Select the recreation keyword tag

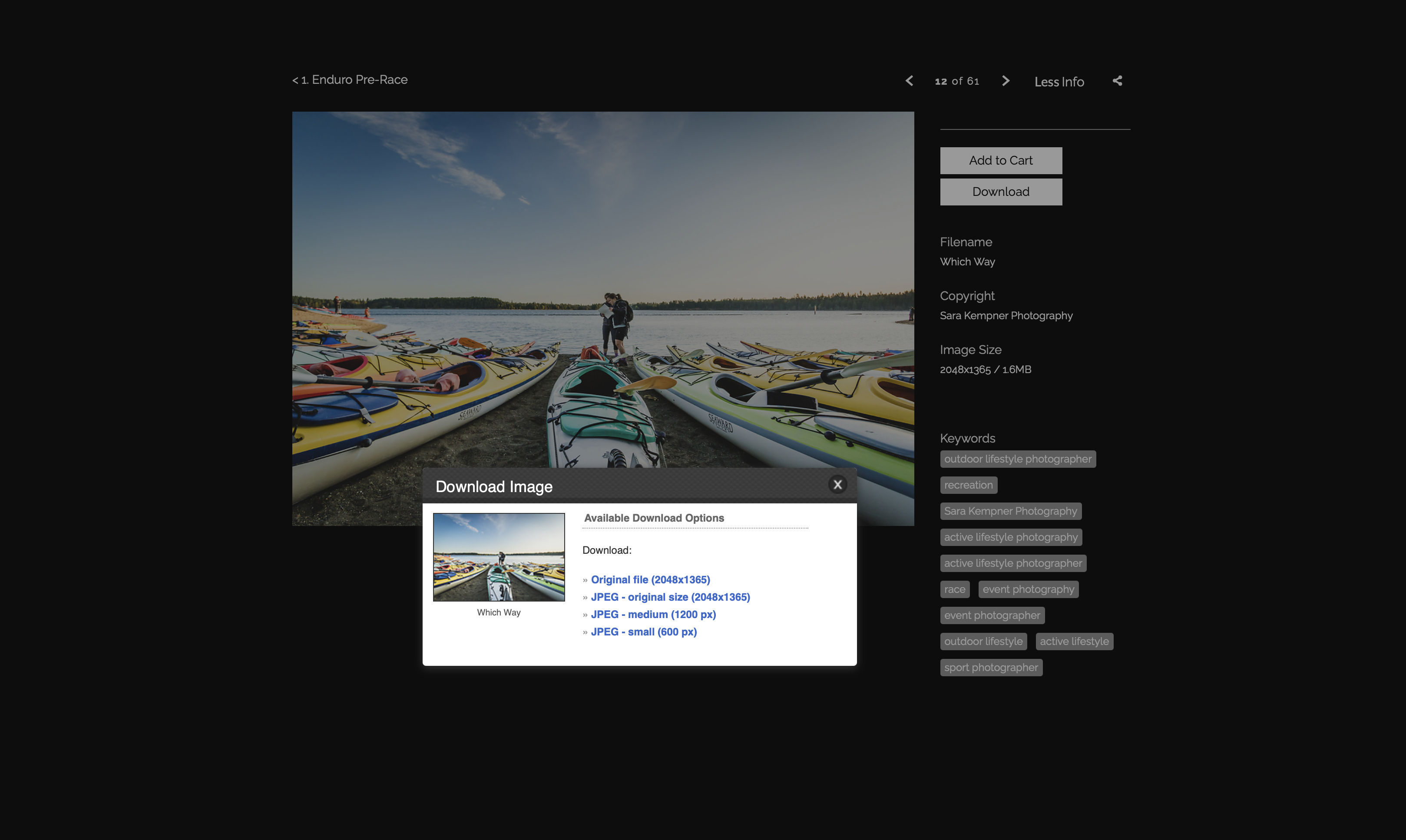[968, 485]
